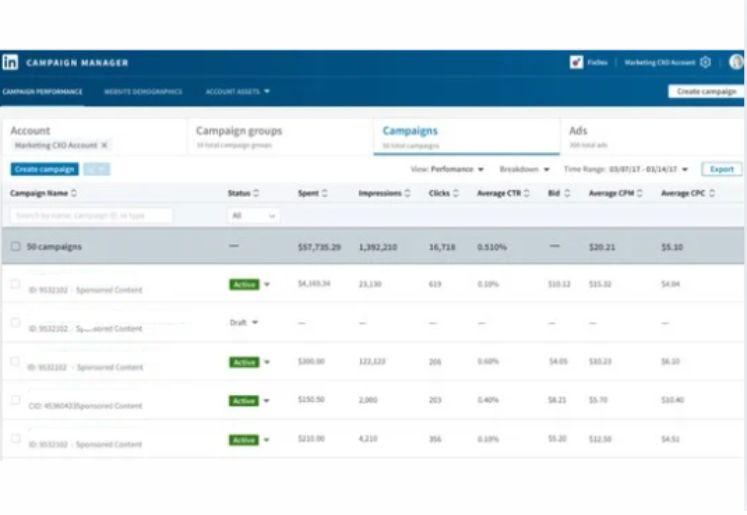Click the $4,193.34 spent cell
The image size is (747, 515).
point(314,284)
